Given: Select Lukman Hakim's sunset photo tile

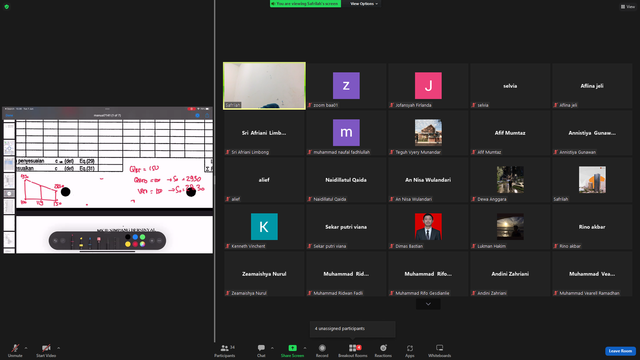Looking at the screenshot, I should point(510,227).
